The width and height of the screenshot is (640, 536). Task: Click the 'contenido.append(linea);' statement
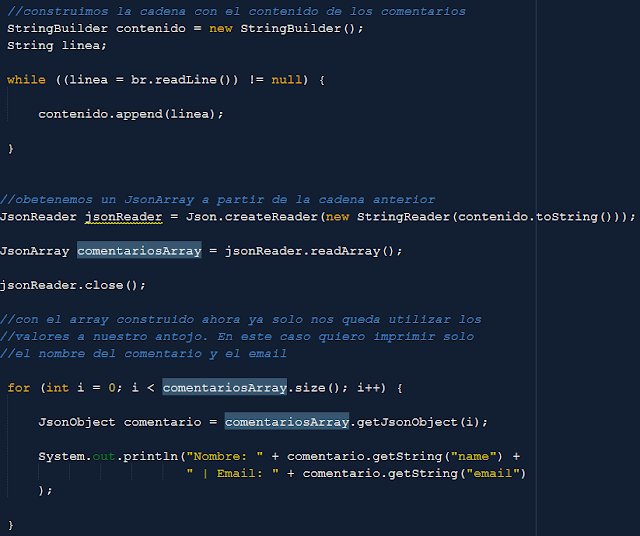[x=131, y=114]
